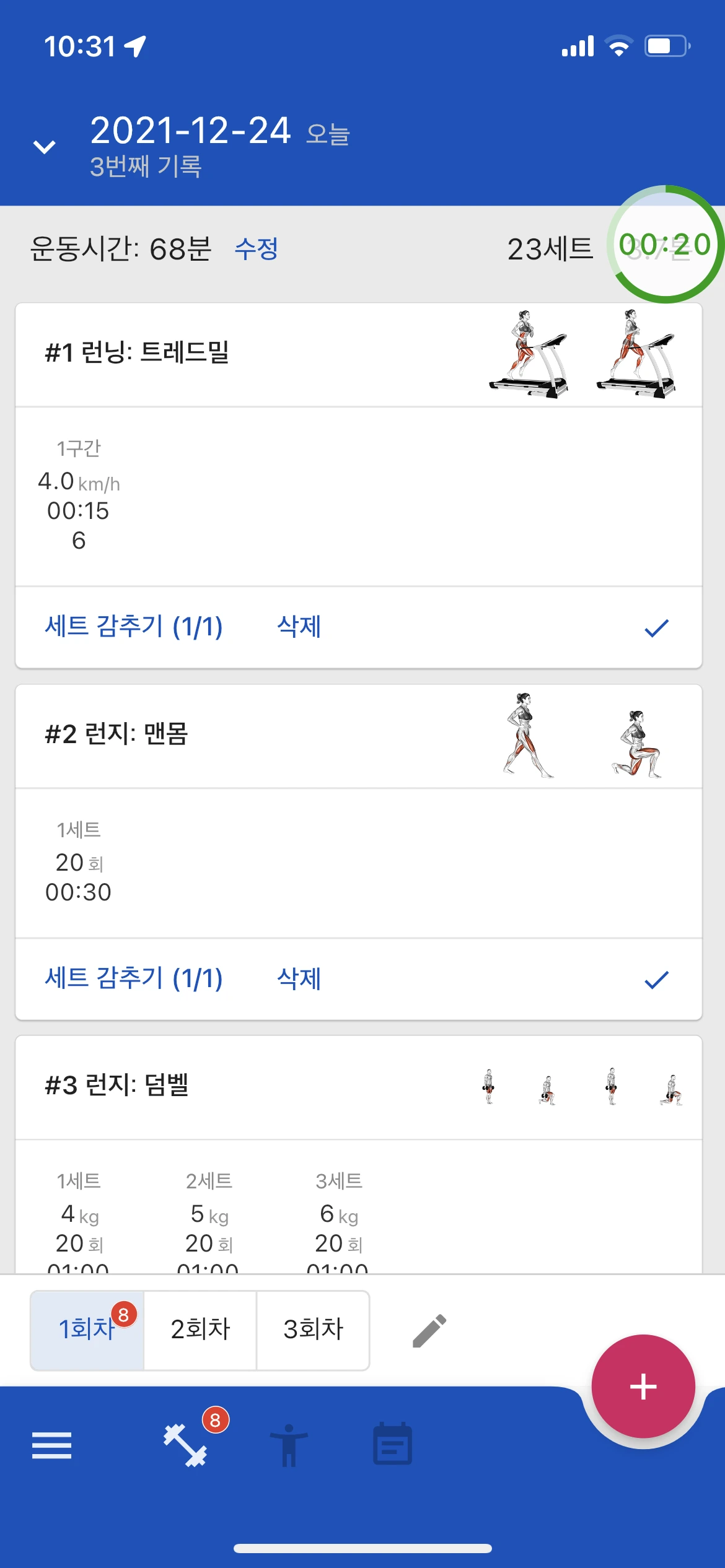Tap the red plus add button
The width and height of the screenshot is (725, 1568).
click(643, 1386)
